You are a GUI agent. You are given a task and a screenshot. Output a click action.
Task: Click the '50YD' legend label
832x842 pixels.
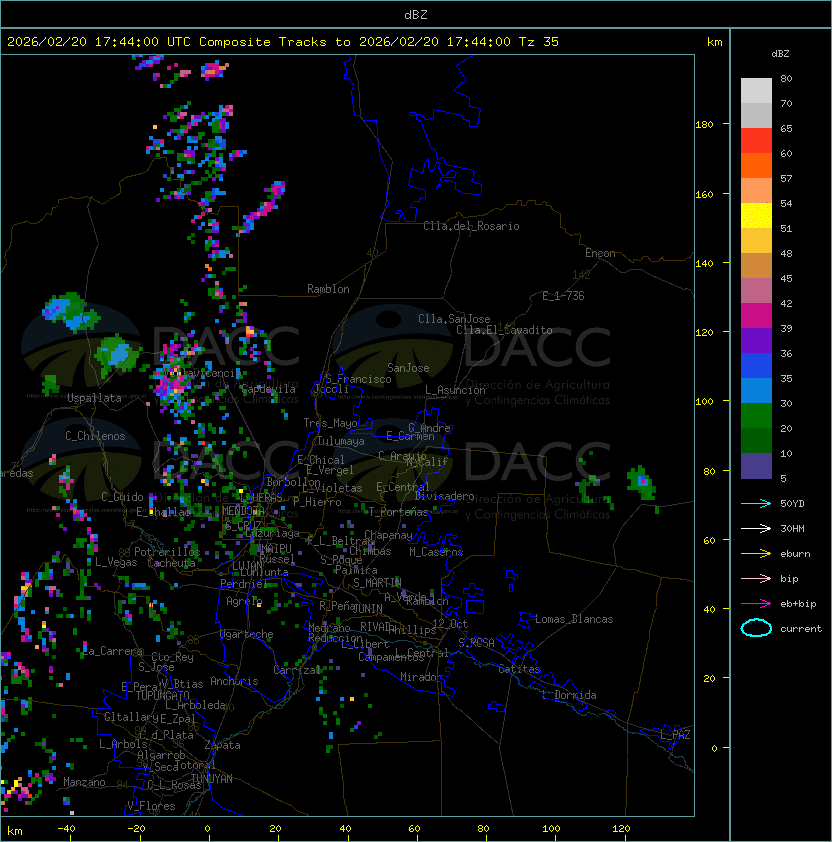[792, 503]
